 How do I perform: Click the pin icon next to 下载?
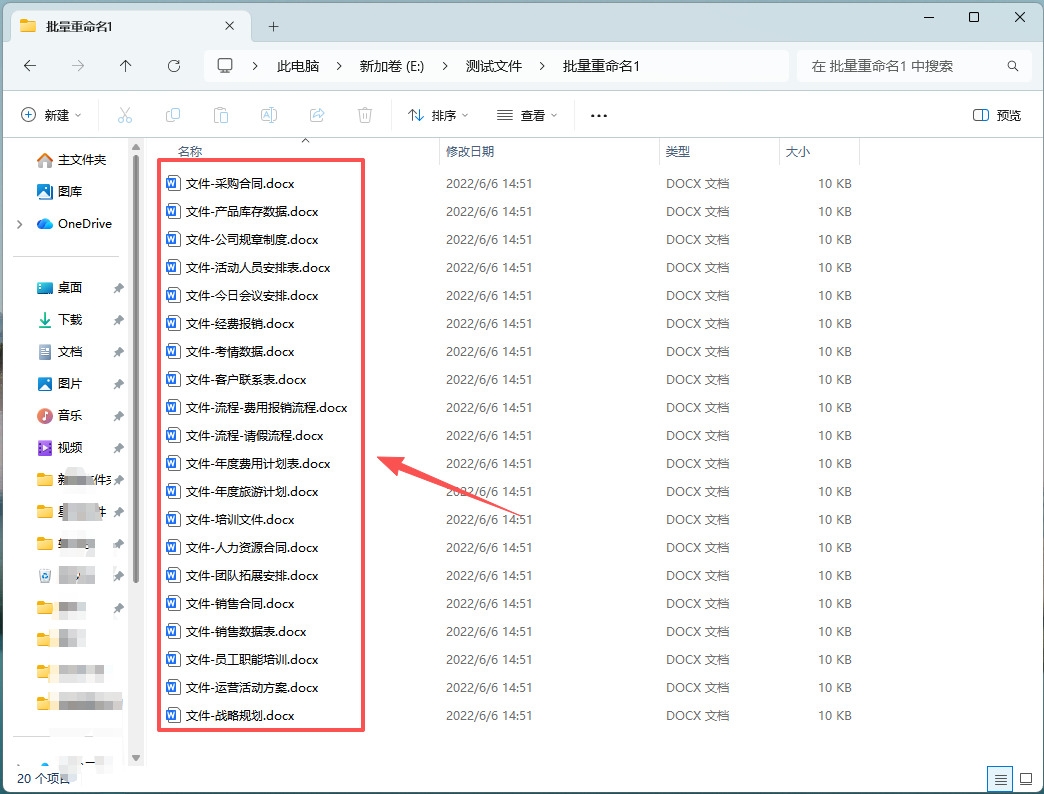[118, 320]
